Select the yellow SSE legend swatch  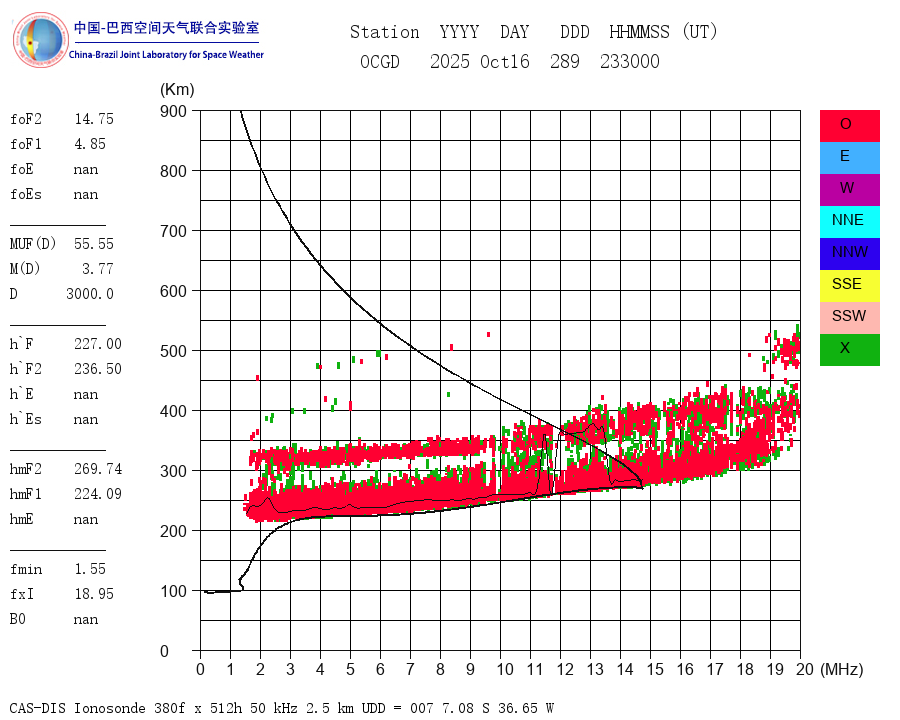(x=849, y=286)
